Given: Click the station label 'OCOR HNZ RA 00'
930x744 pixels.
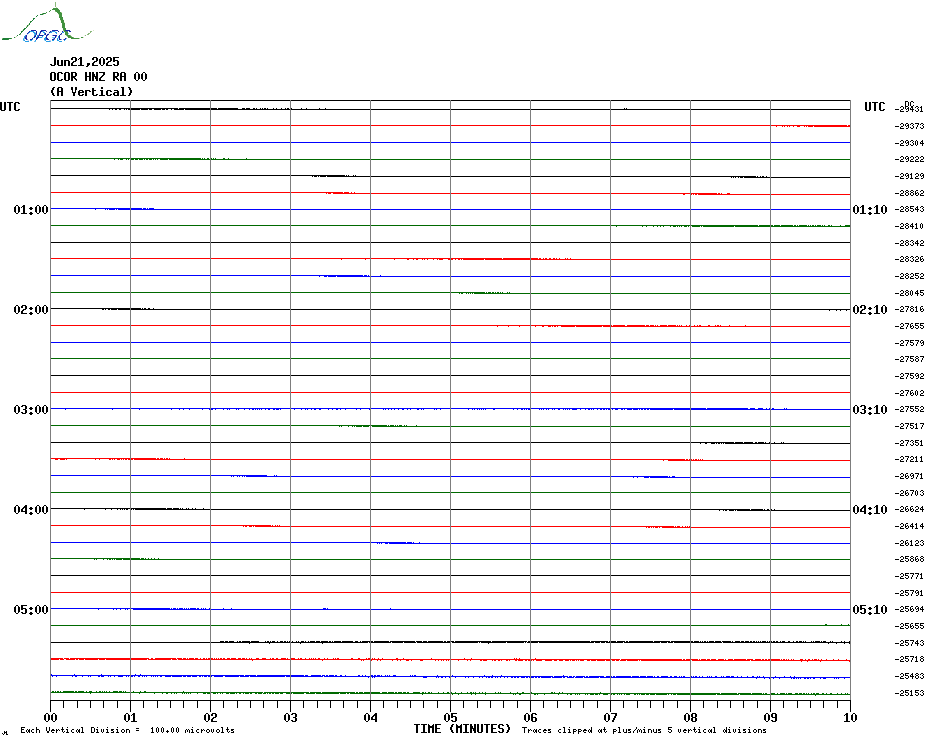Looking at the screenshot, I should 98,77.
